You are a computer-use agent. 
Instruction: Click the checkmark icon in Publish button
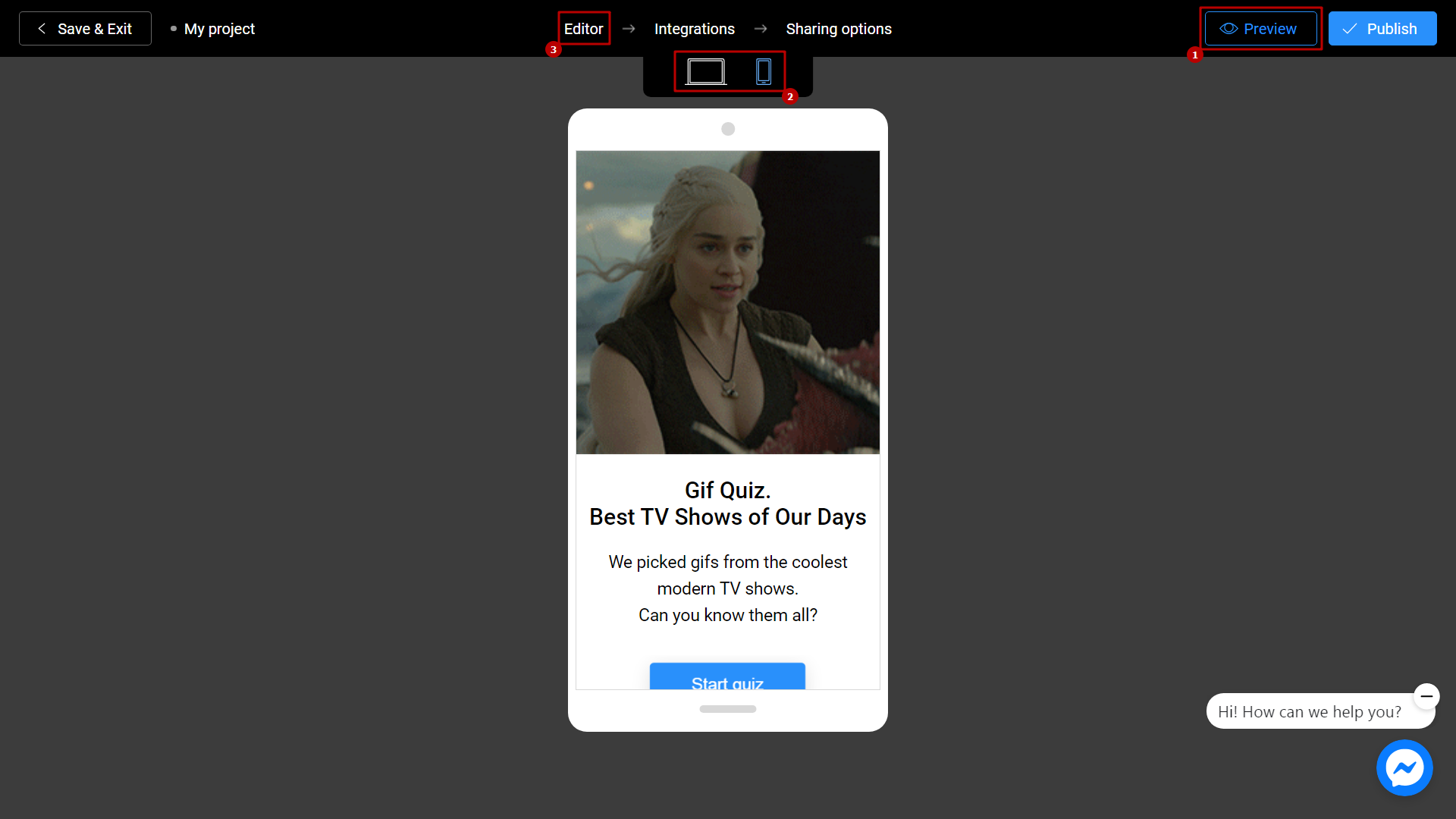click(1352, 28)
